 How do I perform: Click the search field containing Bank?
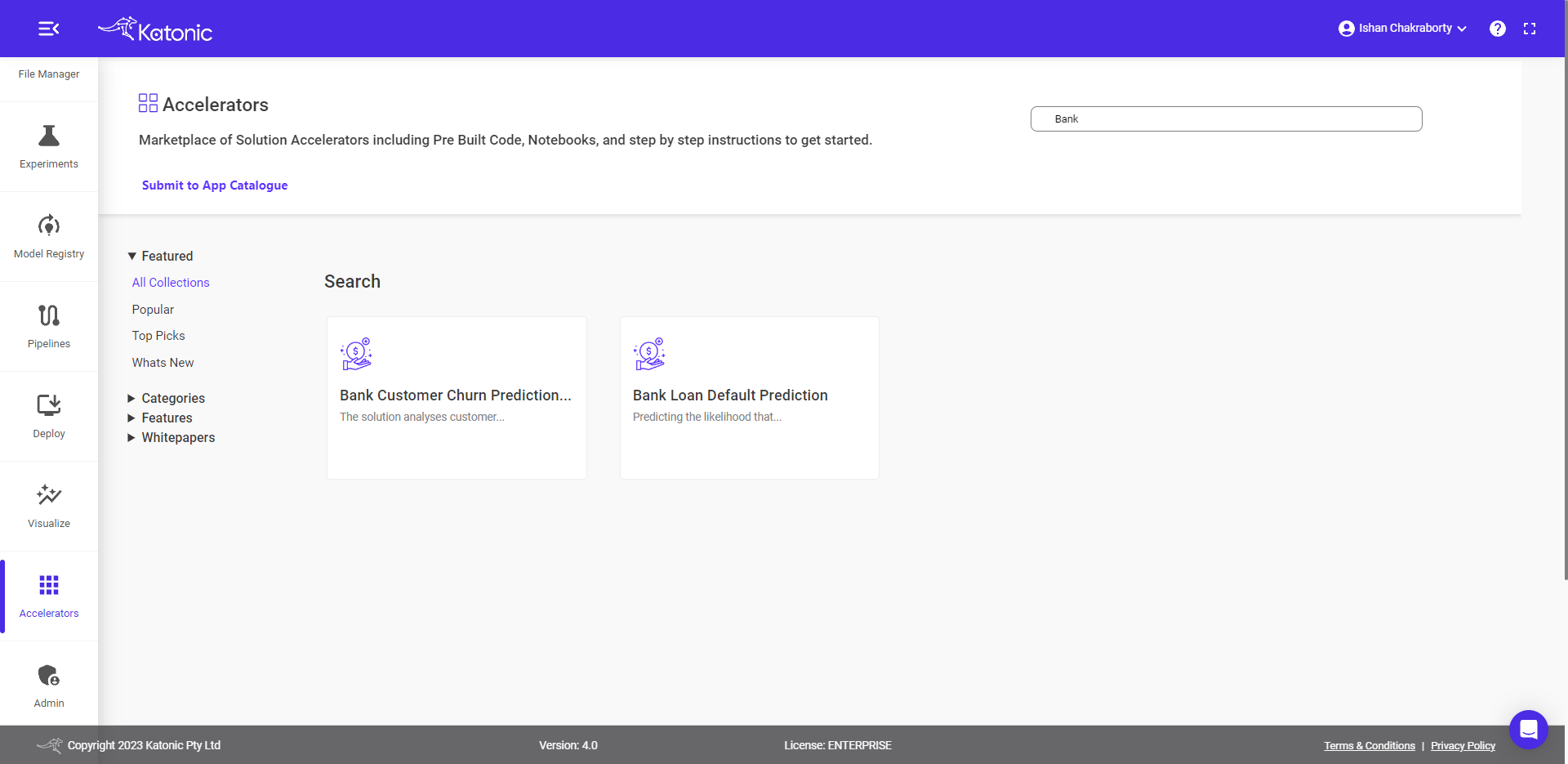coord(1226,119)
